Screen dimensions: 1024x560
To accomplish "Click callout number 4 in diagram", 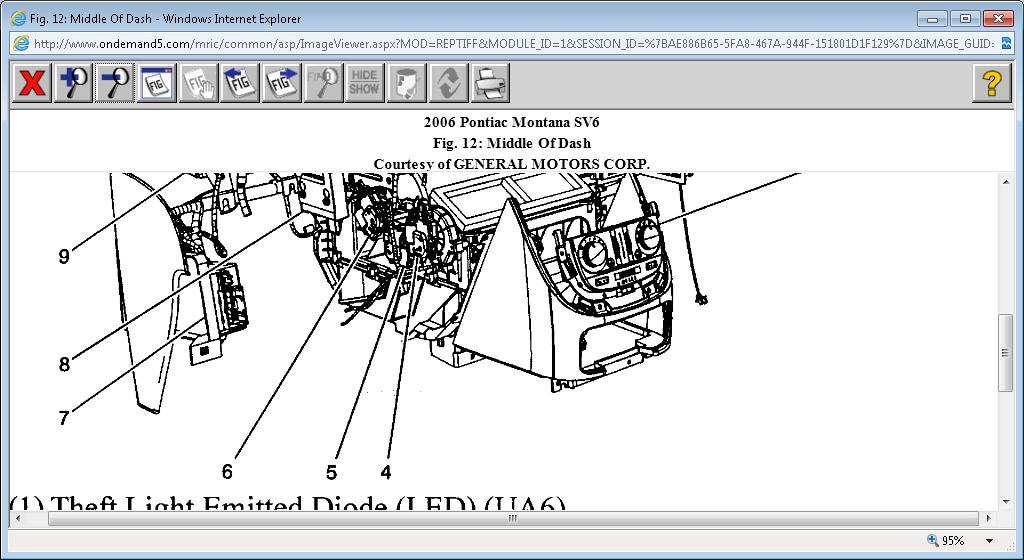I will tap(386, 472).
